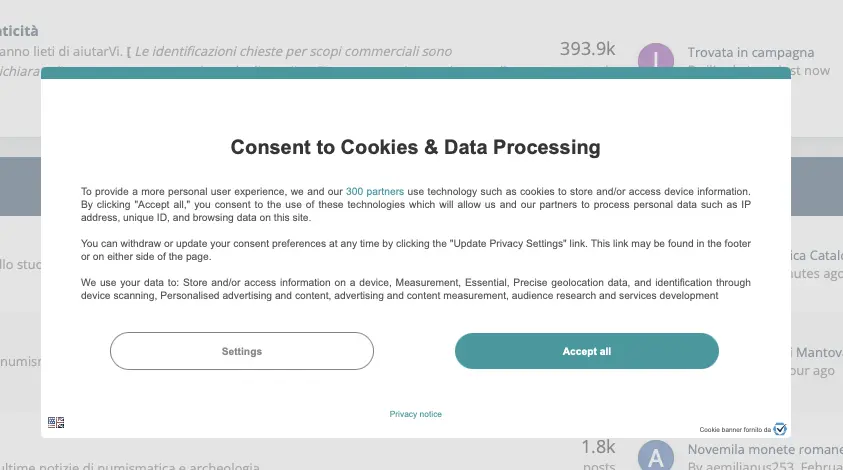Open the 300 partners link
The width and height of the screenshot is (843, 470).
375,191
